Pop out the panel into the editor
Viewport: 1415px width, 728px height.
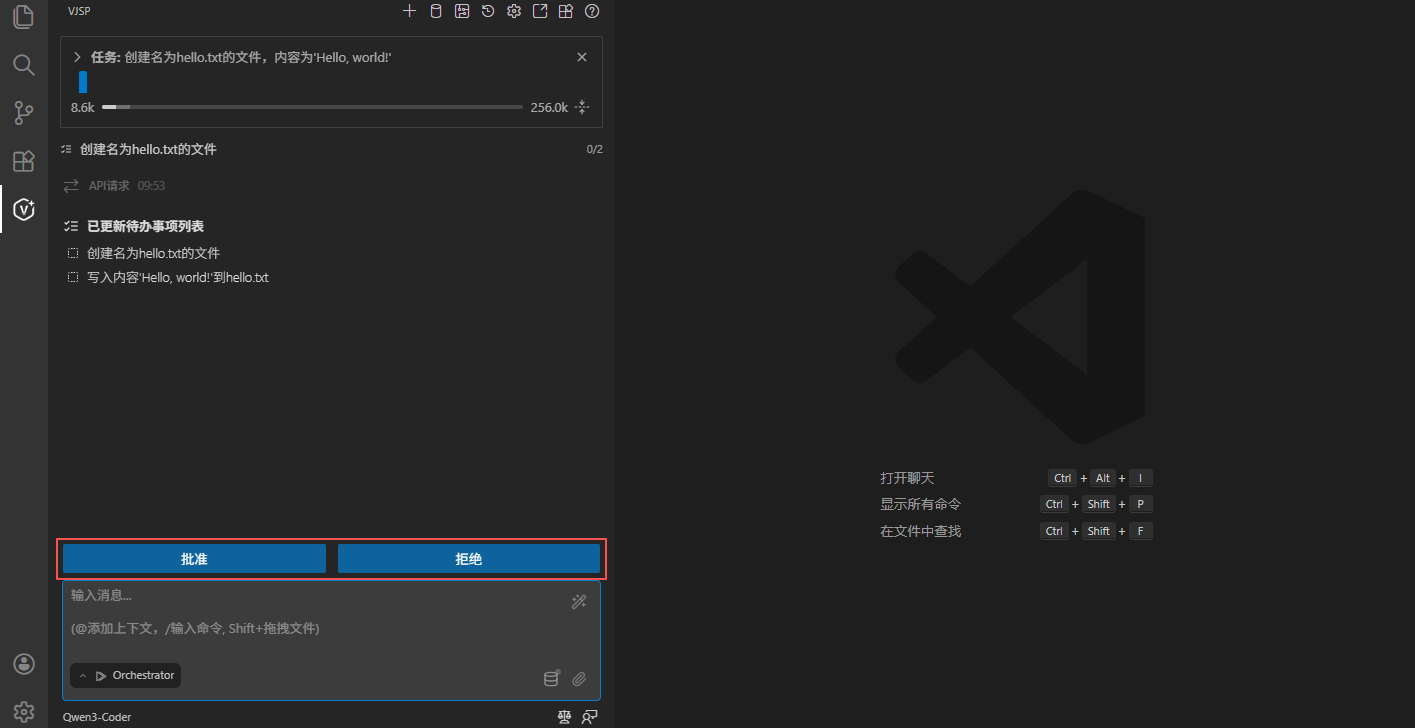pyautogui.click(x=540, y=11)
